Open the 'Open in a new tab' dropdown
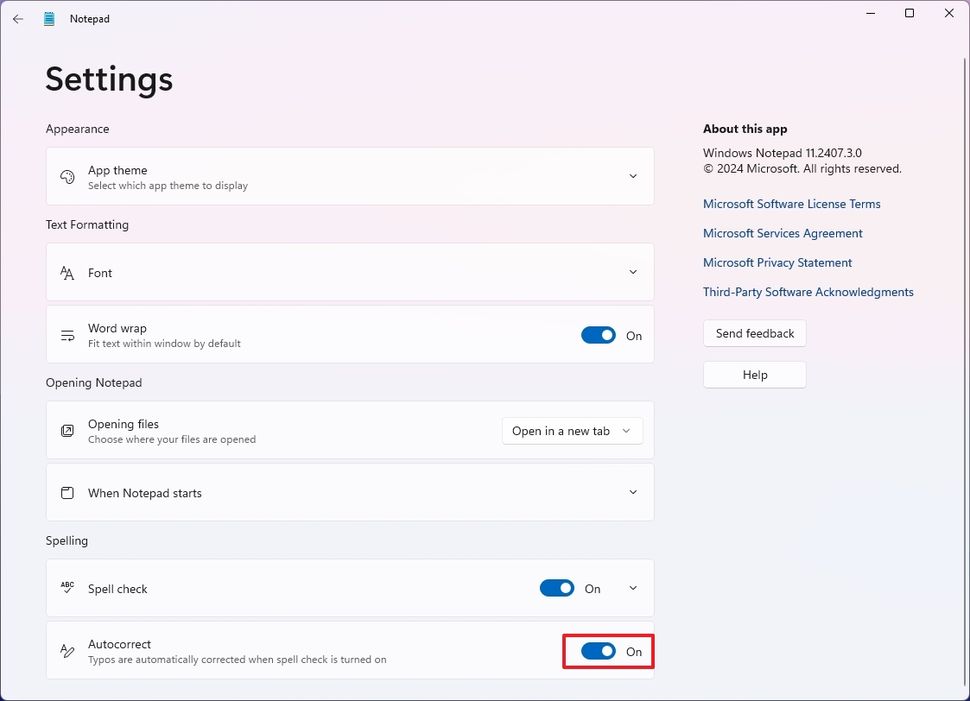 pos(571,430)
